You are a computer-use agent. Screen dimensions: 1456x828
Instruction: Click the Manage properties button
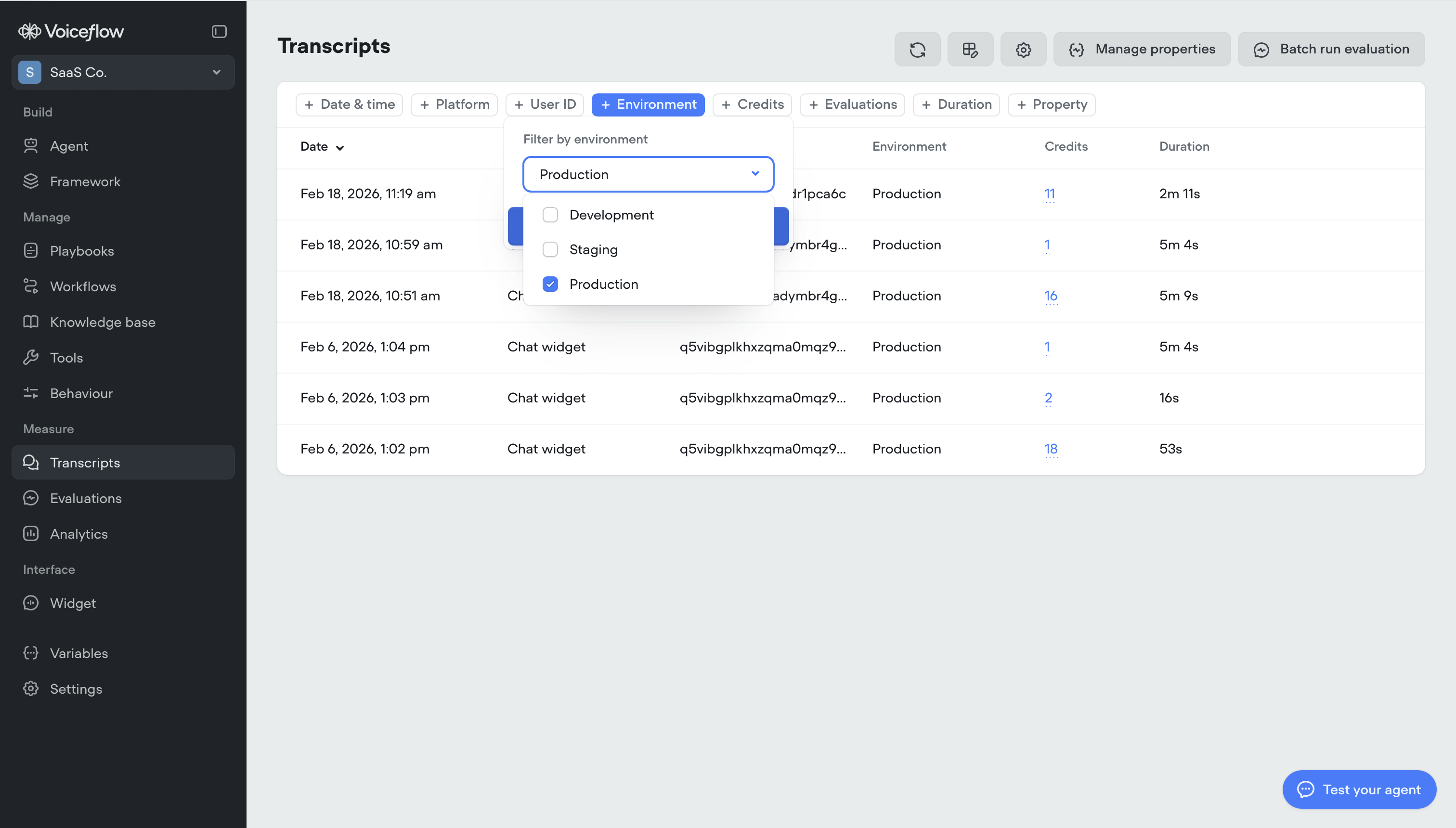point(1142,50)
